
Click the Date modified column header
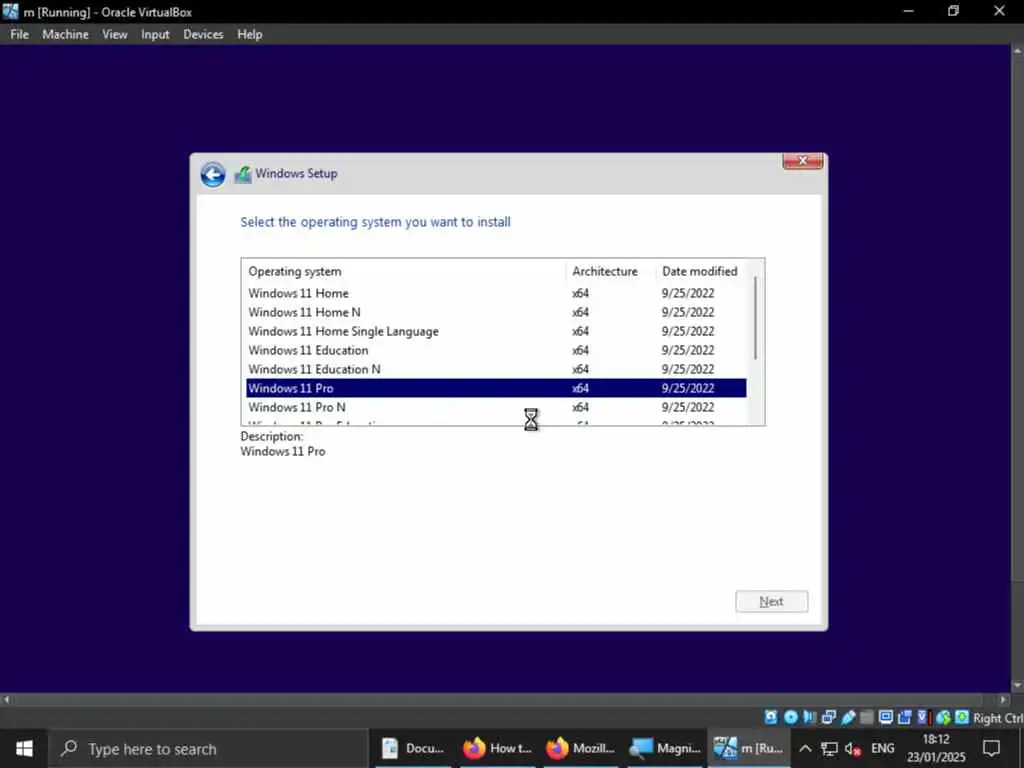click(702, 271)
